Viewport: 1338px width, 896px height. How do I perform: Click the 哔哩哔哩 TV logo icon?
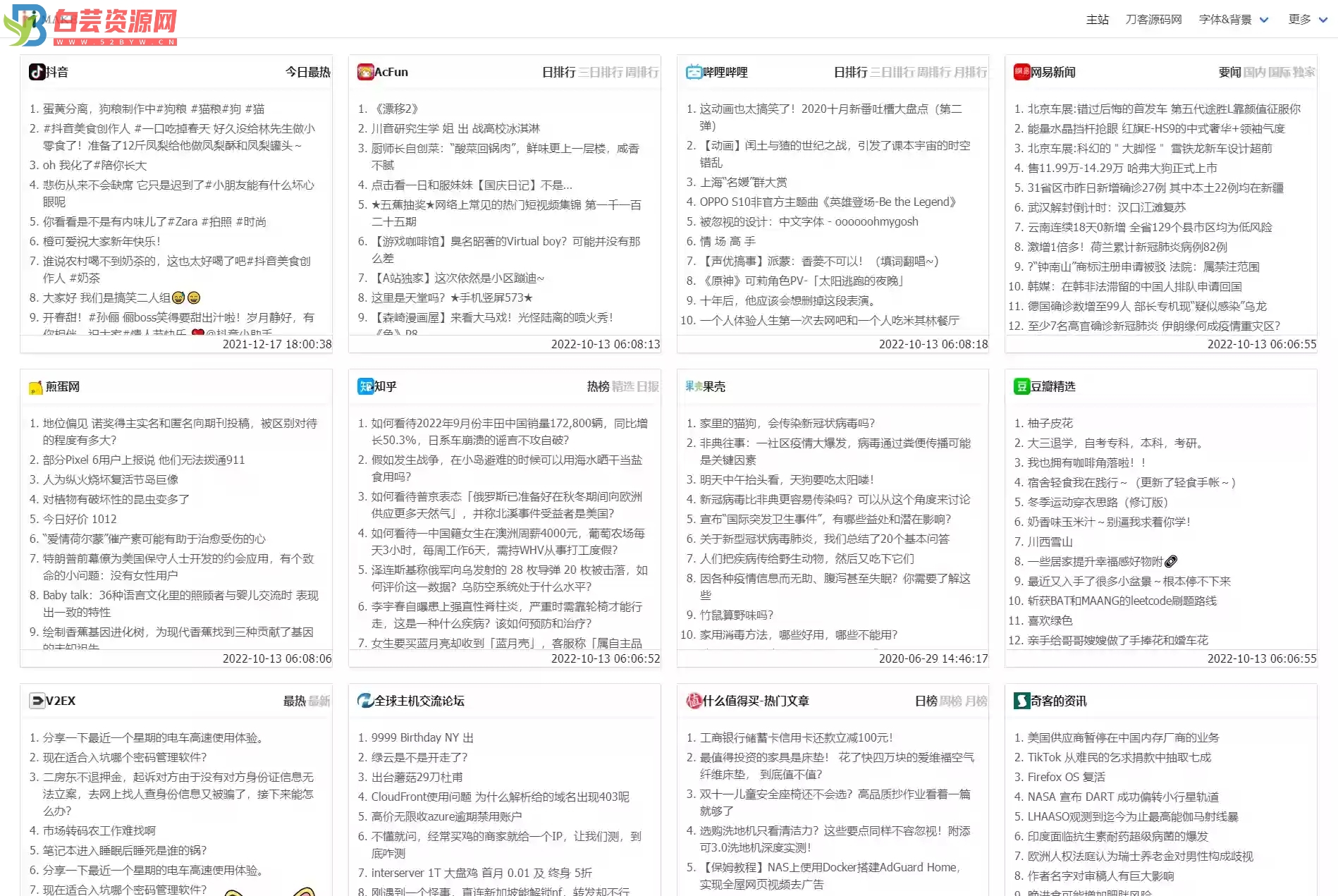point(694,72)
